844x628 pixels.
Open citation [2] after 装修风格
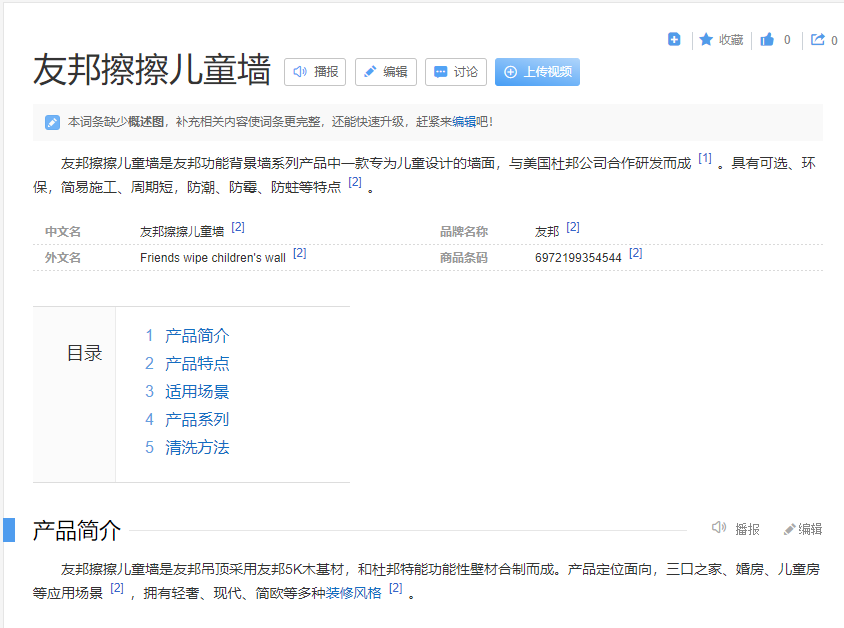point(396,589)
